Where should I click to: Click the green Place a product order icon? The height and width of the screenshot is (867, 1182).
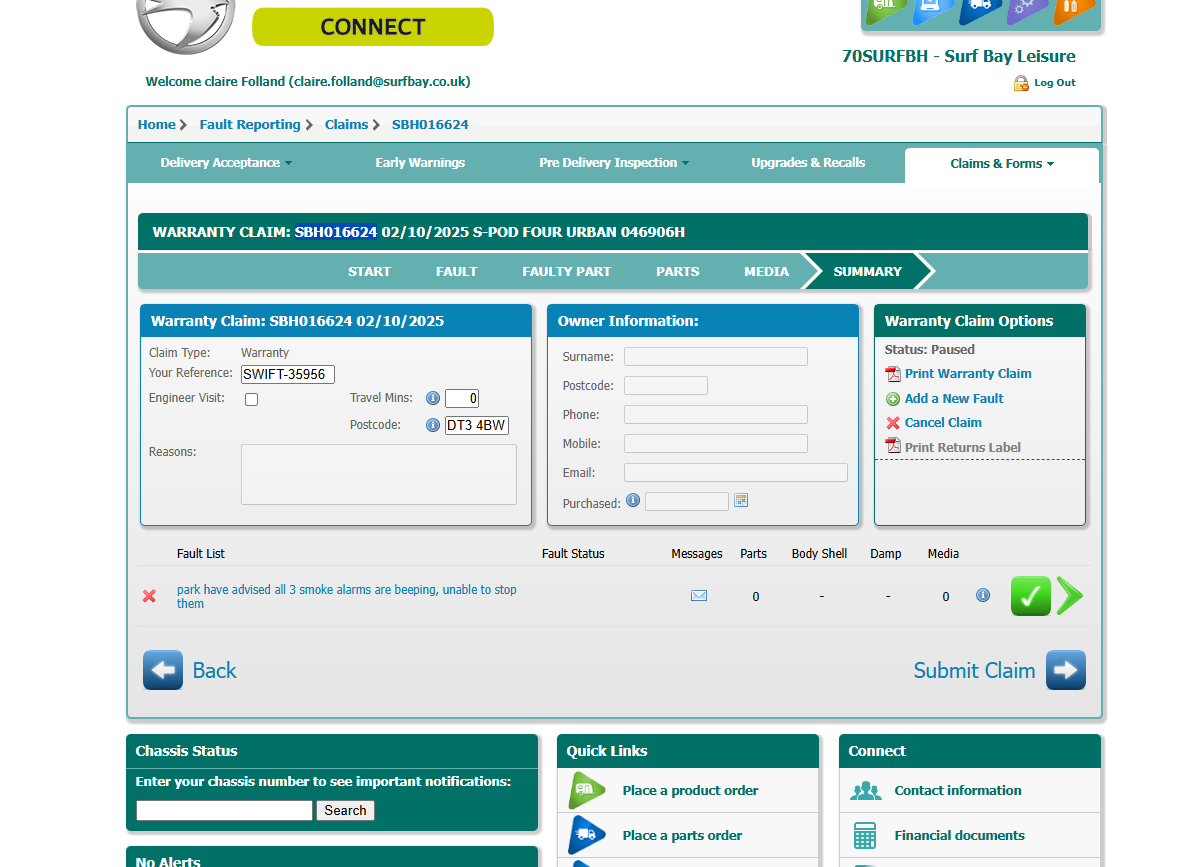587,791
